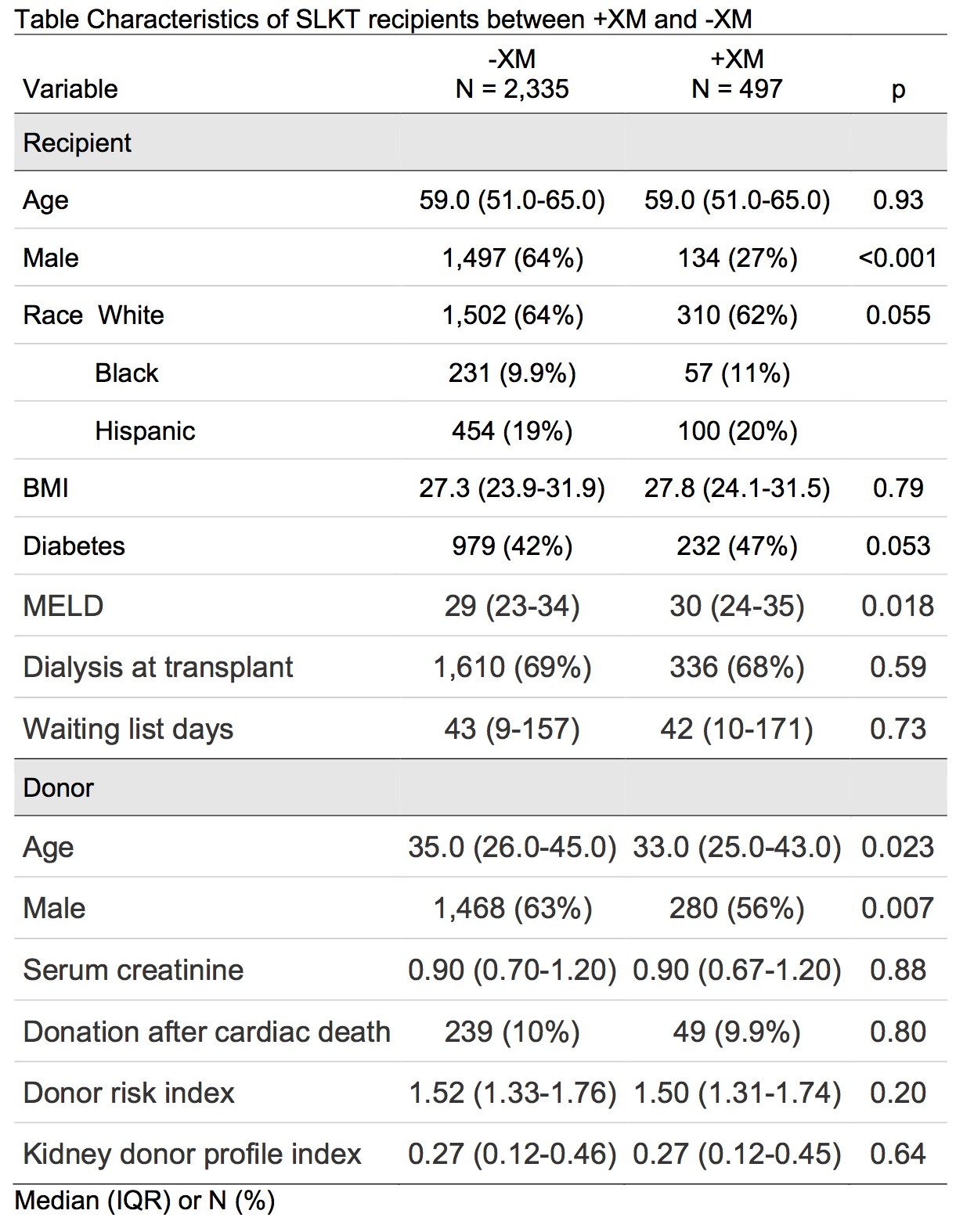Select the MELD p-value 0.018
Screen dimensions: 956x1232
898,606
